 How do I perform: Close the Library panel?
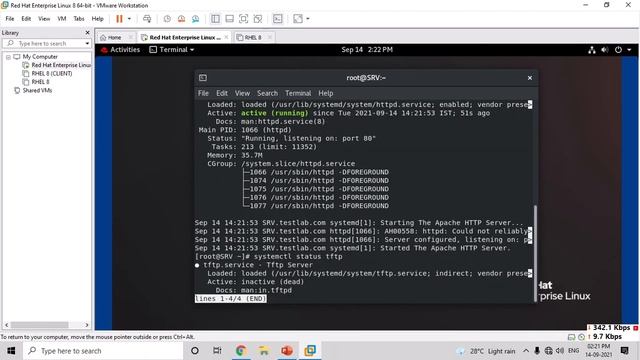[87, 33]
